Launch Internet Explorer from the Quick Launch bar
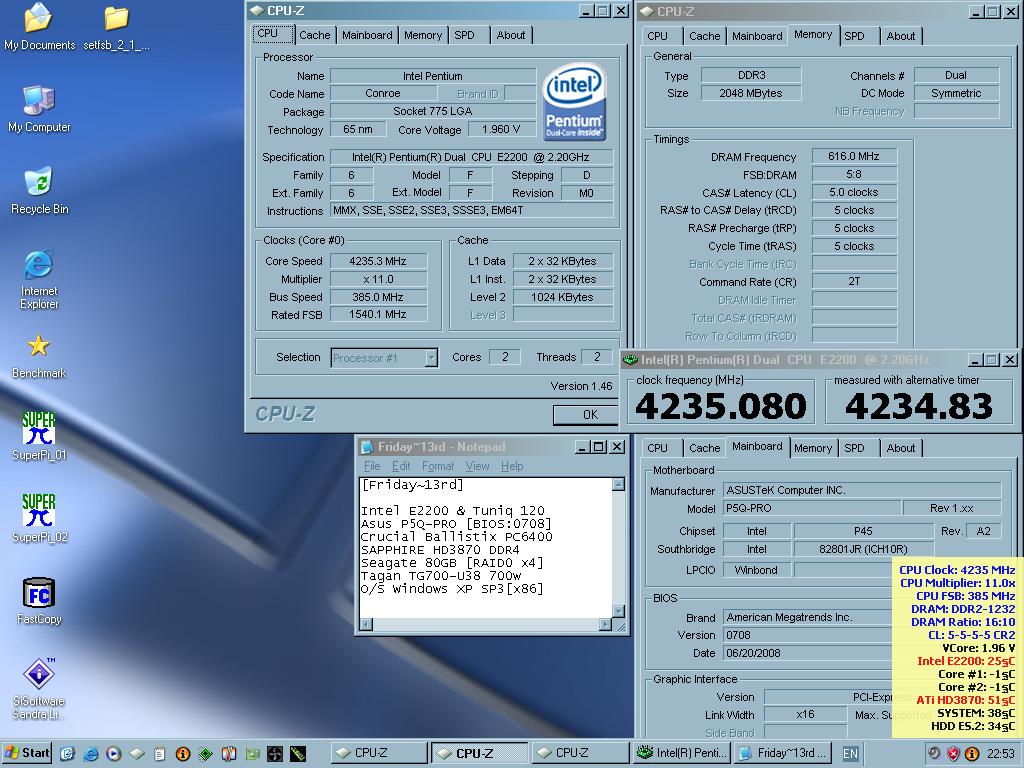The image size is (1024, 768). pyautogui.click(x=91, y=754)
